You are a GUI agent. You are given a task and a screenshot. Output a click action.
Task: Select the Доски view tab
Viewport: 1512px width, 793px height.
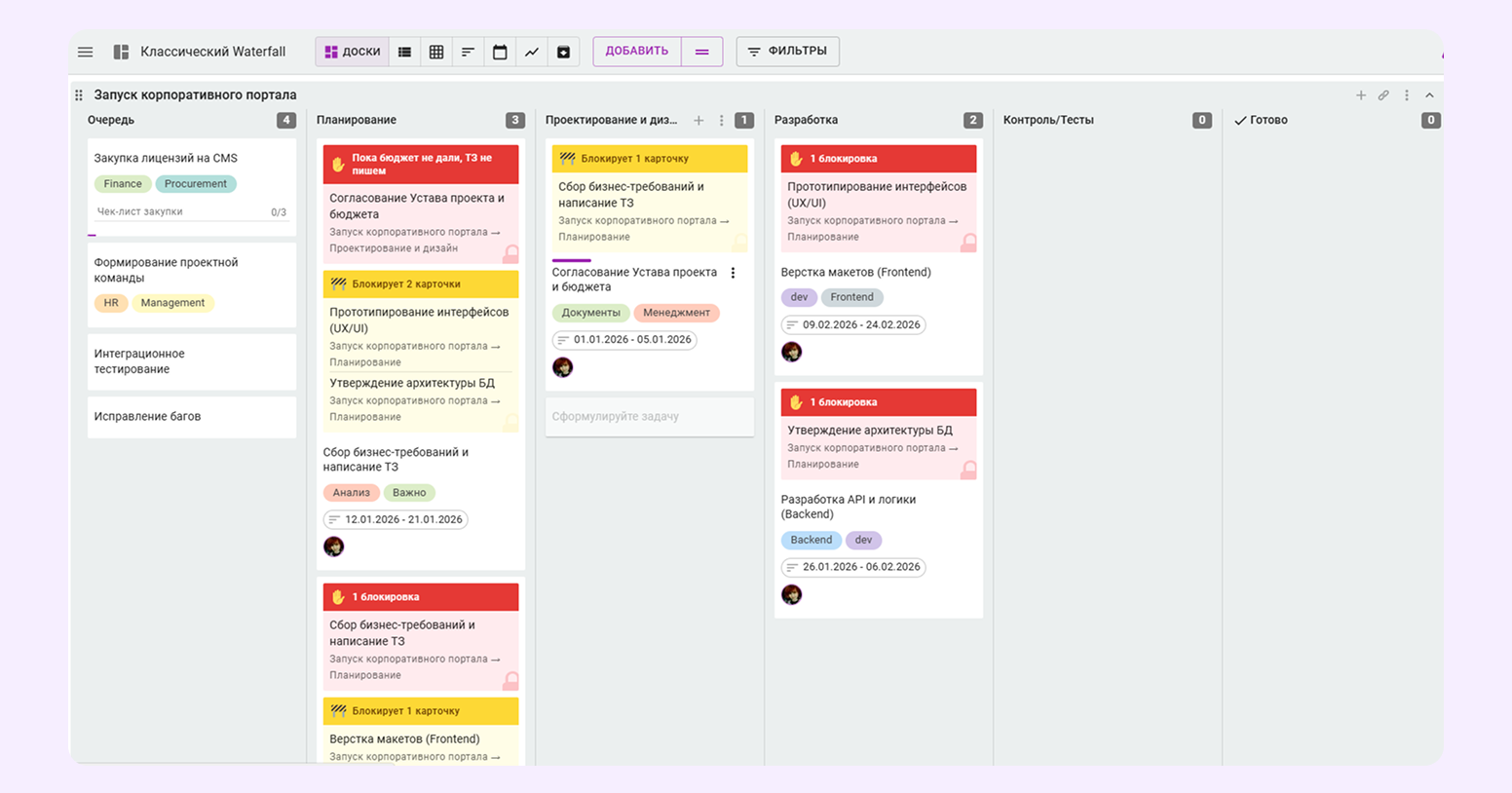(x=353, y=52)
